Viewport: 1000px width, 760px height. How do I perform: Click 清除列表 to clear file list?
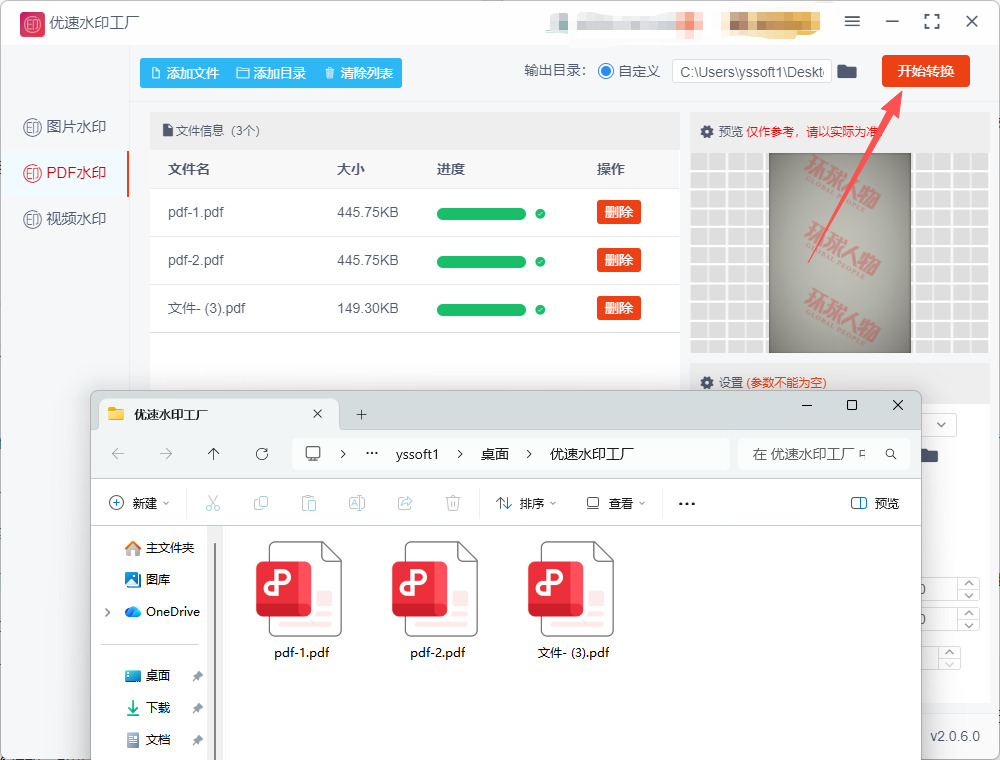coord(358,73)
